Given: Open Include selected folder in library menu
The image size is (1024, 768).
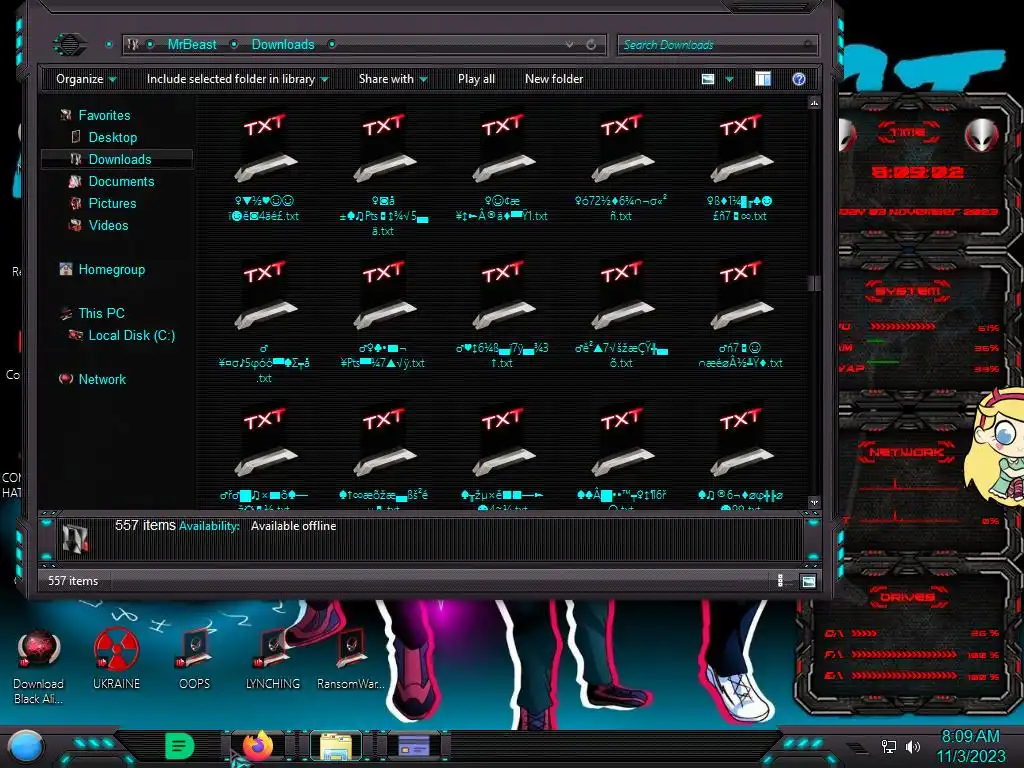Looking at the screenshot, I should pyautogui.click(x=238, y=79).
